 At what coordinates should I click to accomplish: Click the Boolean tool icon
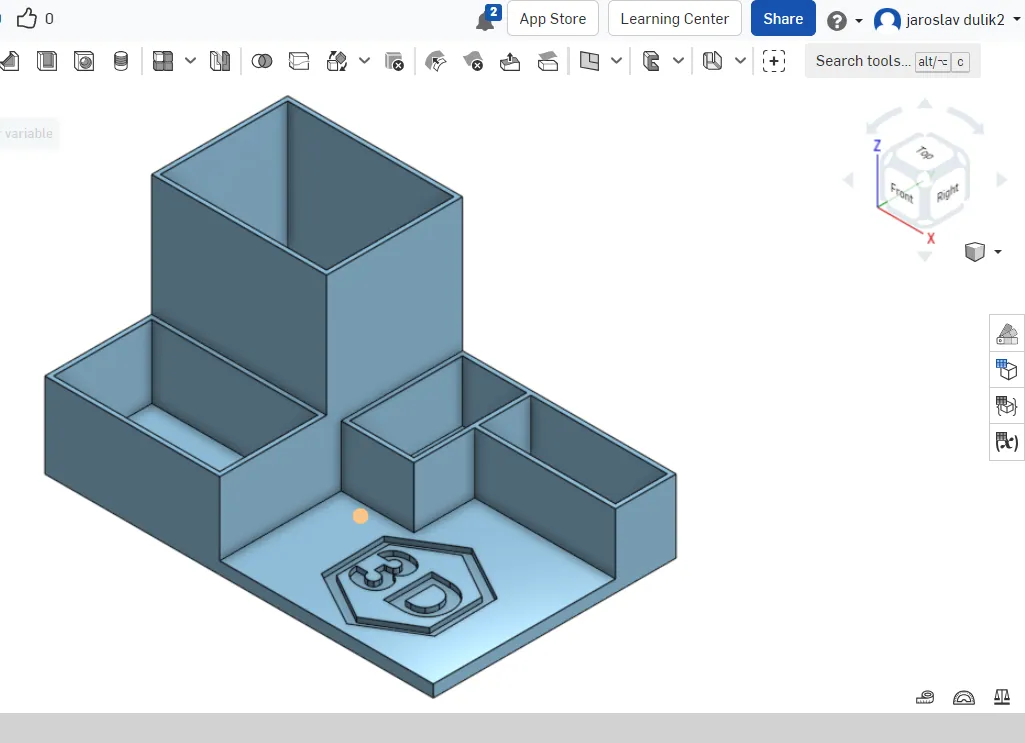point(262,61)
